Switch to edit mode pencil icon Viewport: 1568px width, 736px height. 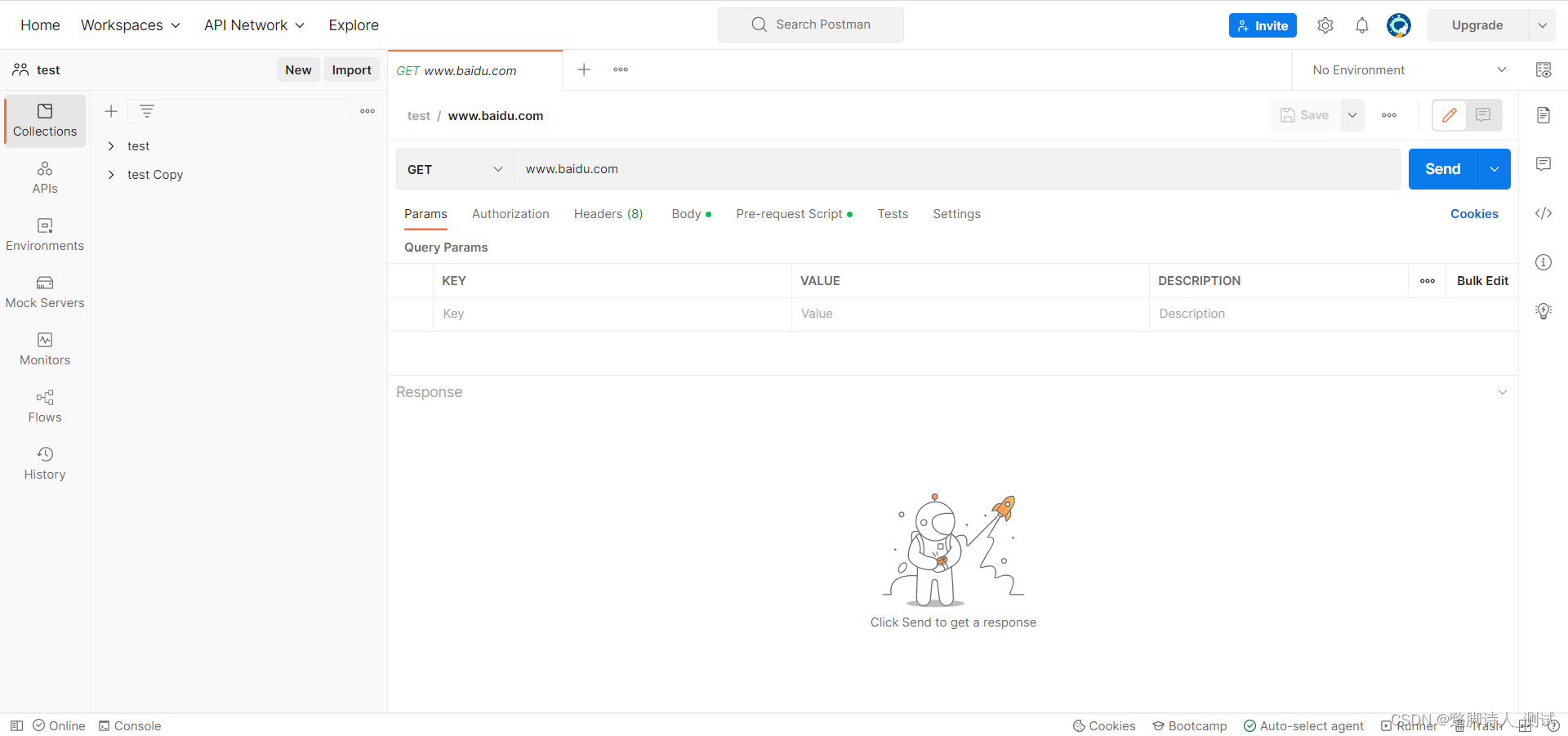point(1450,115)
